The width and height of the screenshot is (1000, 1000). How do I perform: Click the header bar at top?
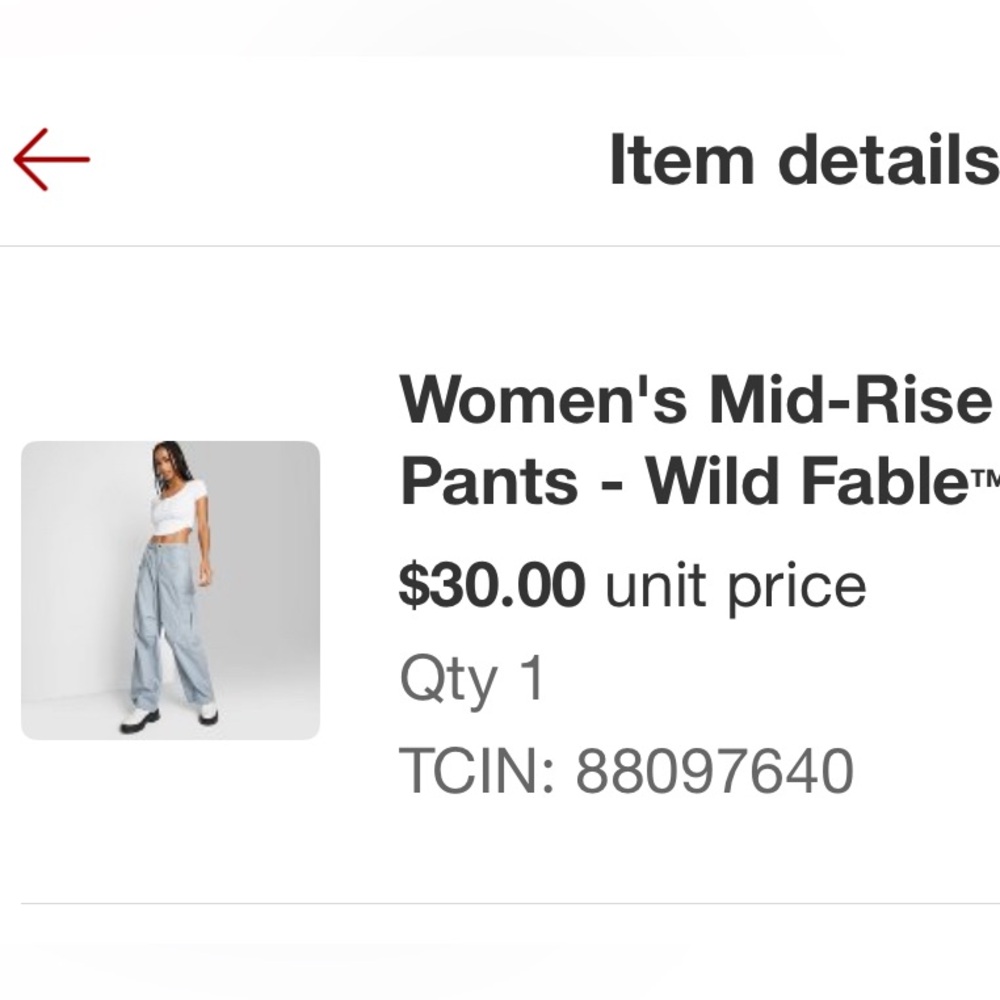coord(500,160)
